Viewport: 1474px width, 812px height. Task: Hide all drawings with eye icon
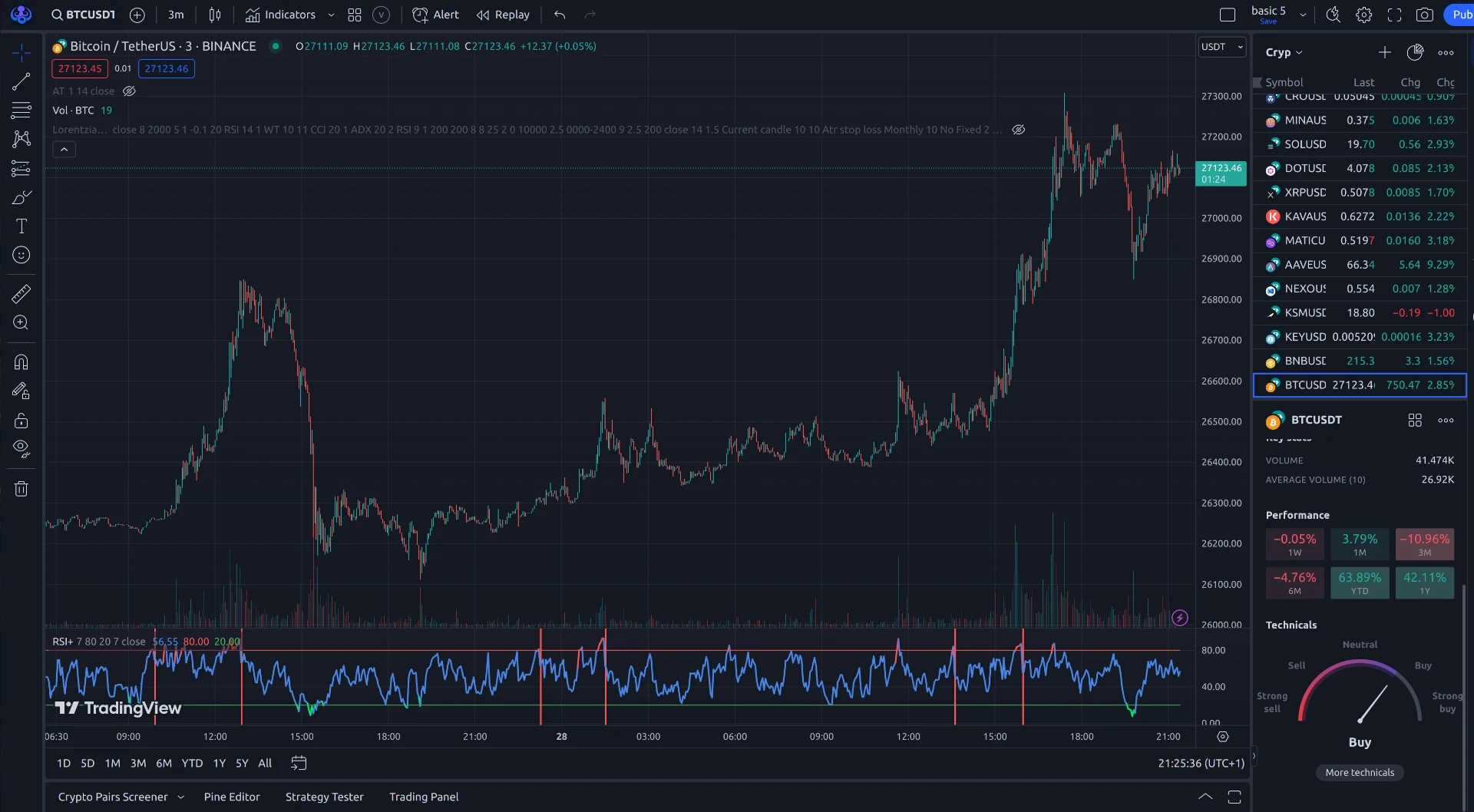click(21, 449)
